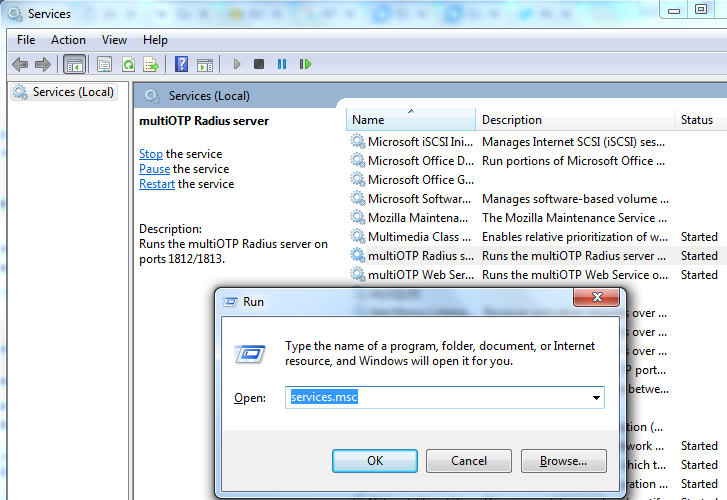Sort by the Name column header
Screen dimensions: 727x500
coord(411,120)
